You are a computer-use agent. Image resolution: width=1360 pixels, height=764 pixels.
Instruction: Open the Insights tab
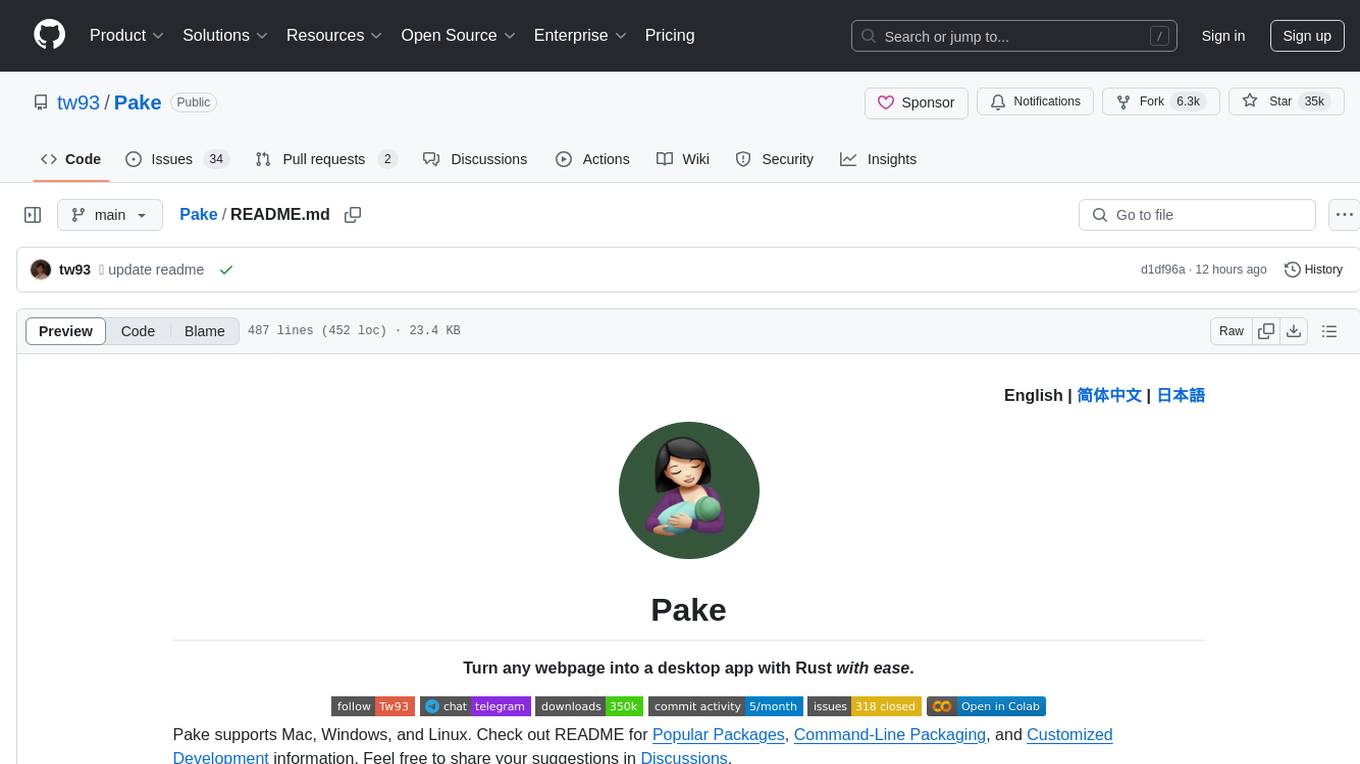click(x=878, y=159)
